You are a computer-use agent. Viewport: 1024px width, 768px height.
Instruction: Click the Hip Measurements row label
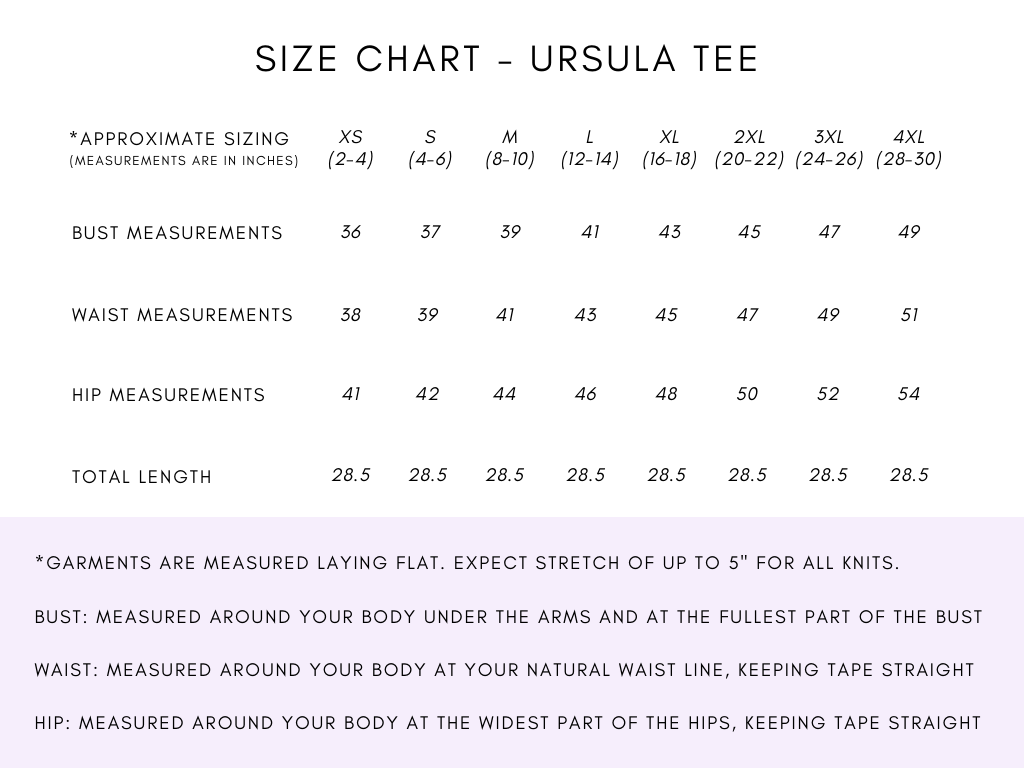tap(168, 395)
